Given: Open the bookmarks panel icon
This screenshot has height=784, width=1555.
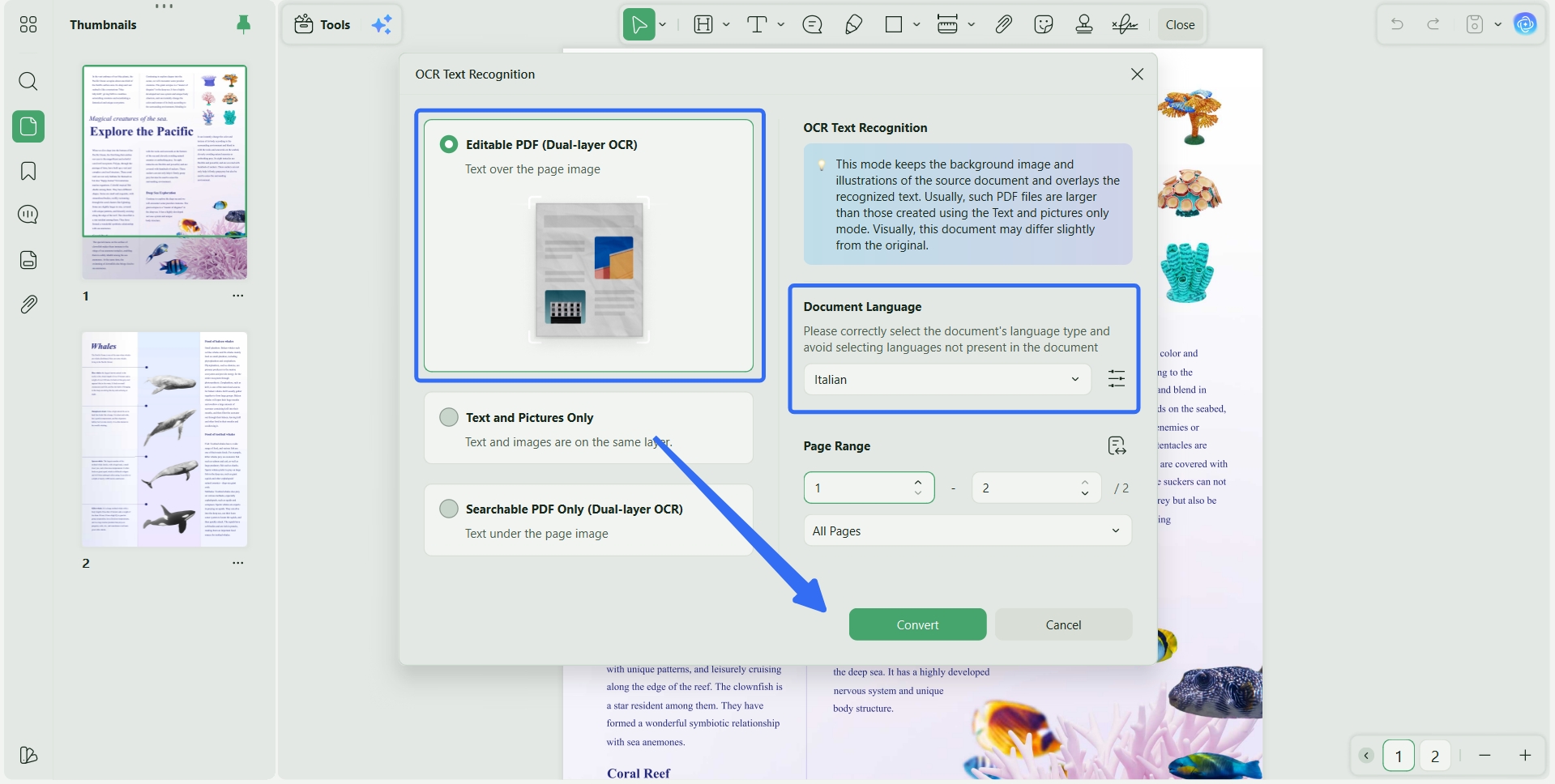Looking at the screenshot, I should [x=28, y=171].
